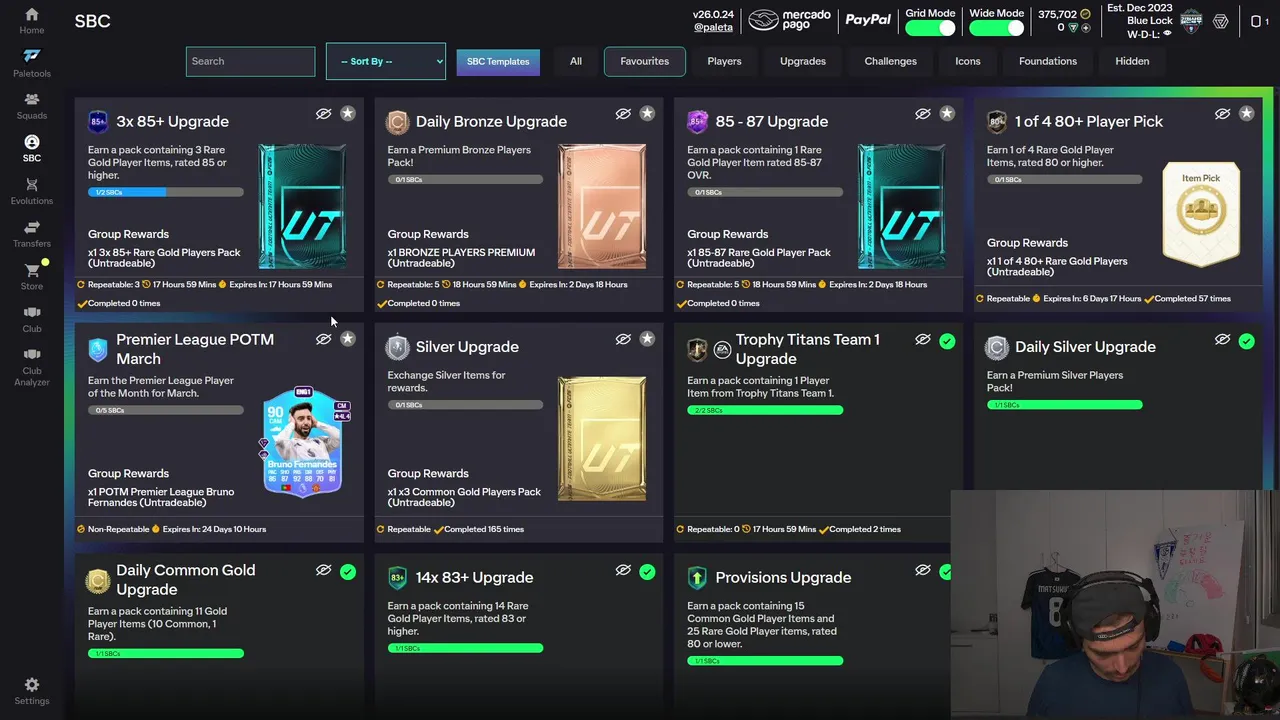Screen dimensions: 1280x720
Task: Open Paletools in the sidebar
Action: coord(32,63)
